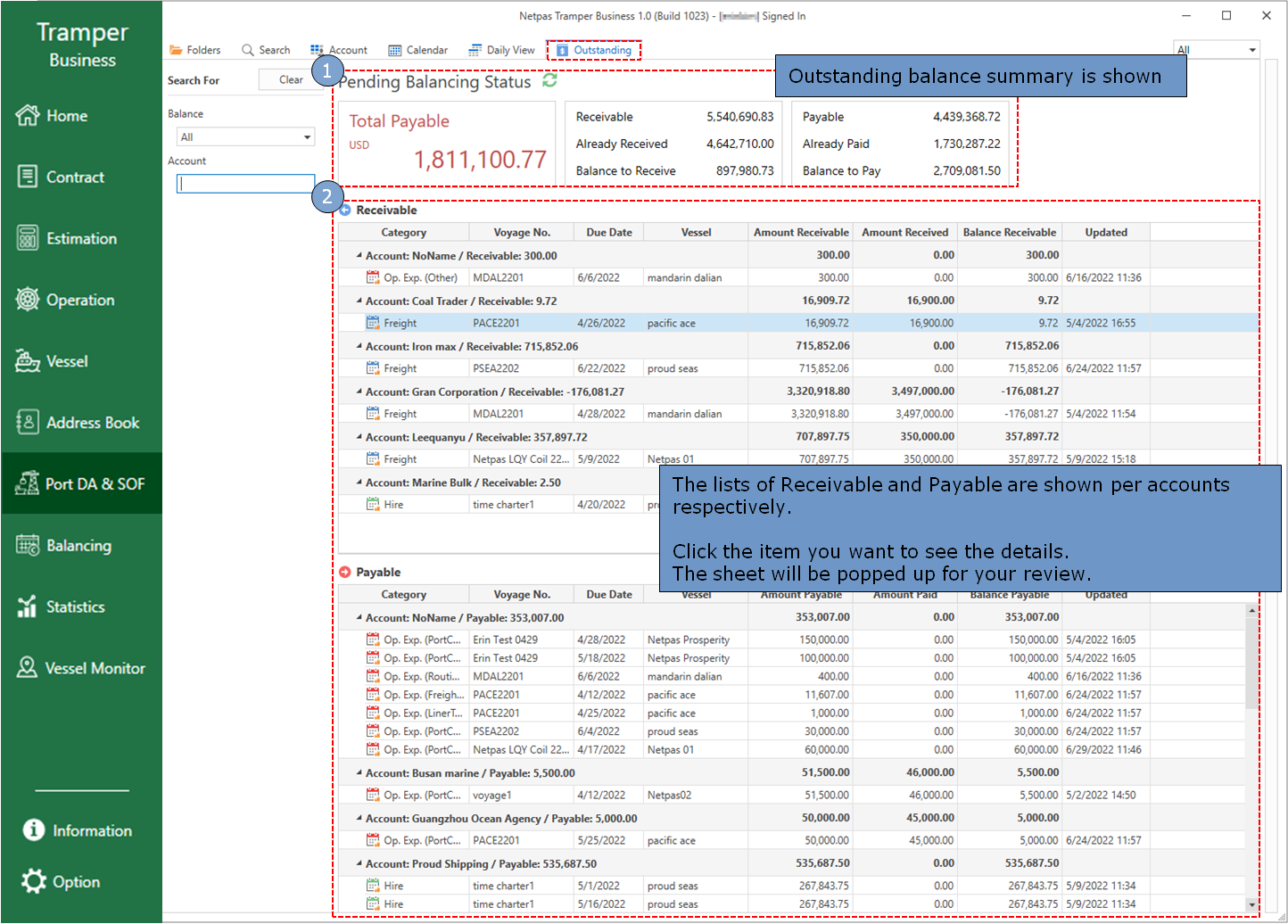
Task: Click the Total Payable 1,811,100.77 value
Action: (480, 160)
